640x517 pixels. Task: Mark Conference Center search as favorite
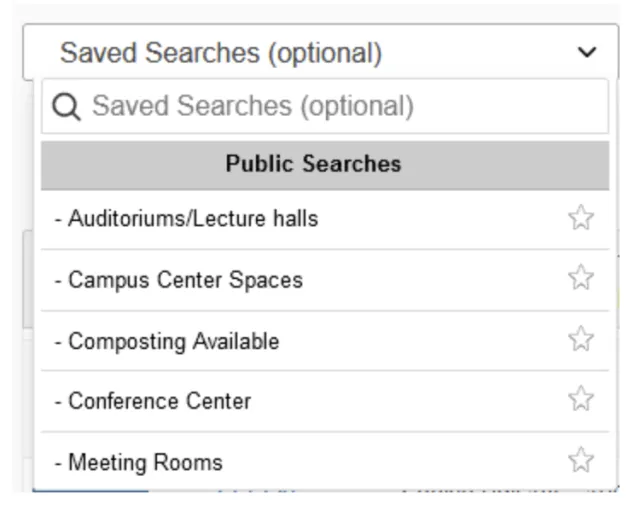coord(581,400)
